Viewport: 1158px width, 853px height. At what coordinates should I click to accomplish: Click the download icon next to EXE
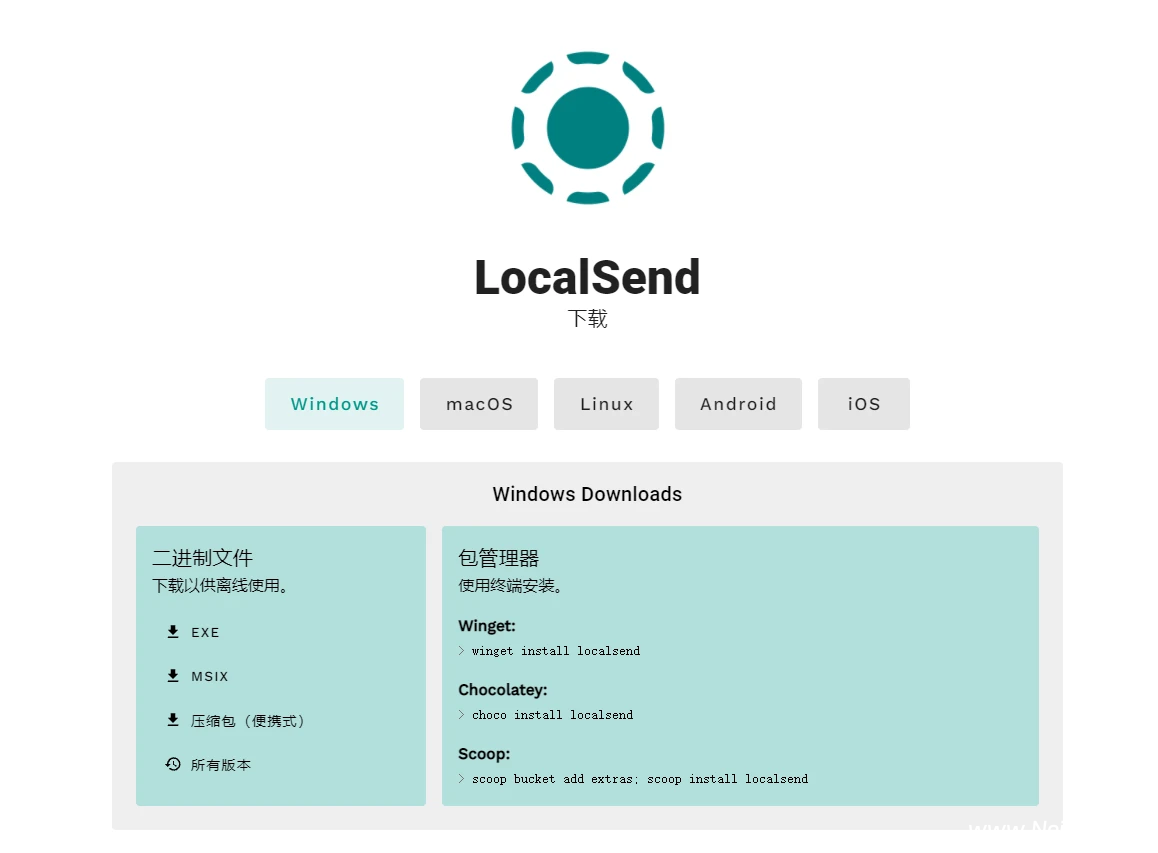[173, 631]
